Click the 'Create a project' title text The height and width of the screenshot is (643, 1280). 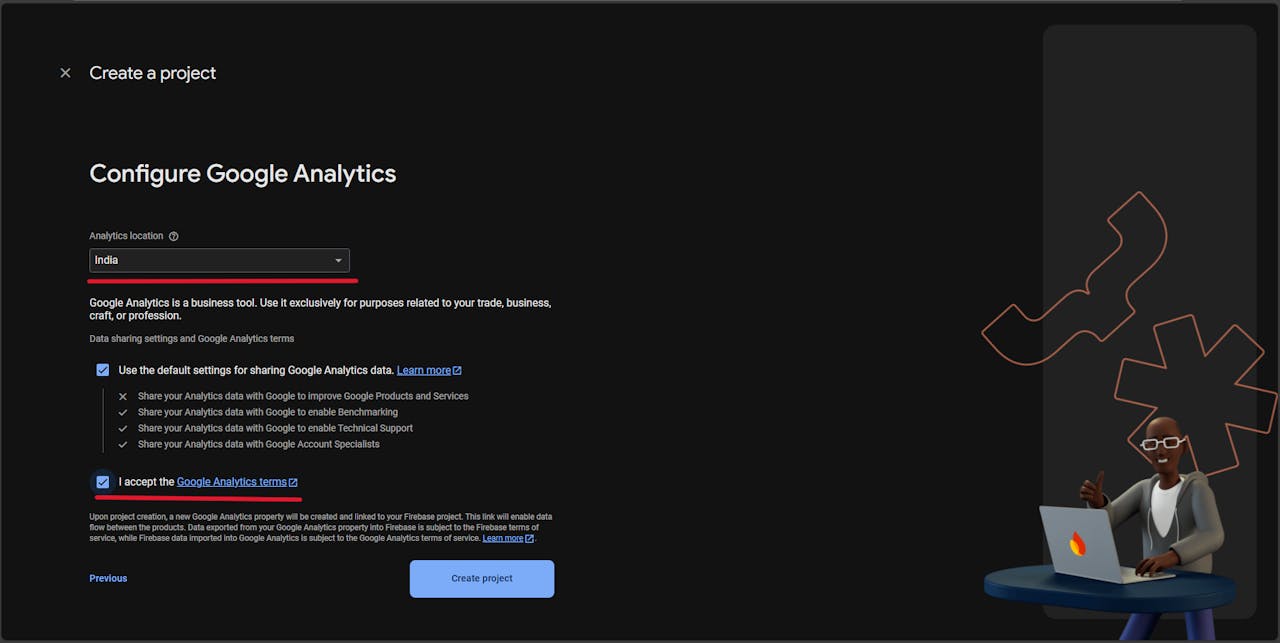click(x=153, y=73)
